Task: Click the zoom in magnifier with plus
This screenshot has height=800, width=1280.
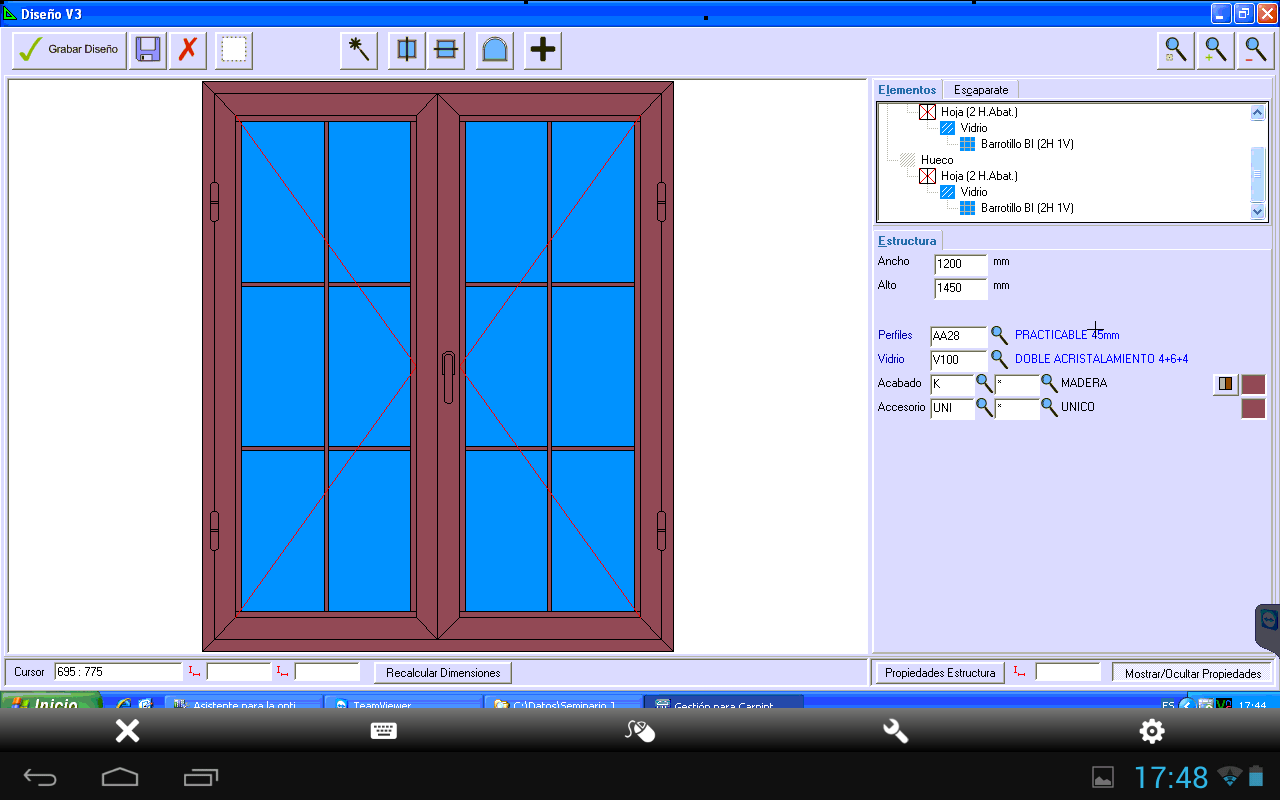Action: (x=1215, y=50)
